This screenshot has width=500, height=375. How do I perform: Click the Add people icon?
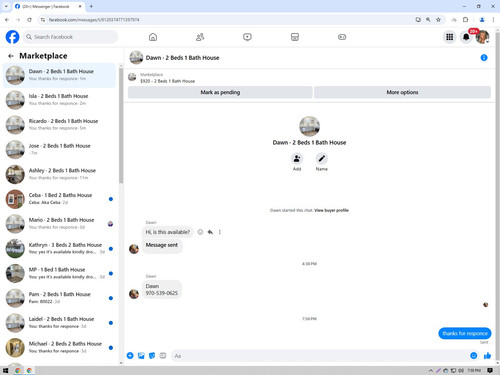(x=297, y=159)
